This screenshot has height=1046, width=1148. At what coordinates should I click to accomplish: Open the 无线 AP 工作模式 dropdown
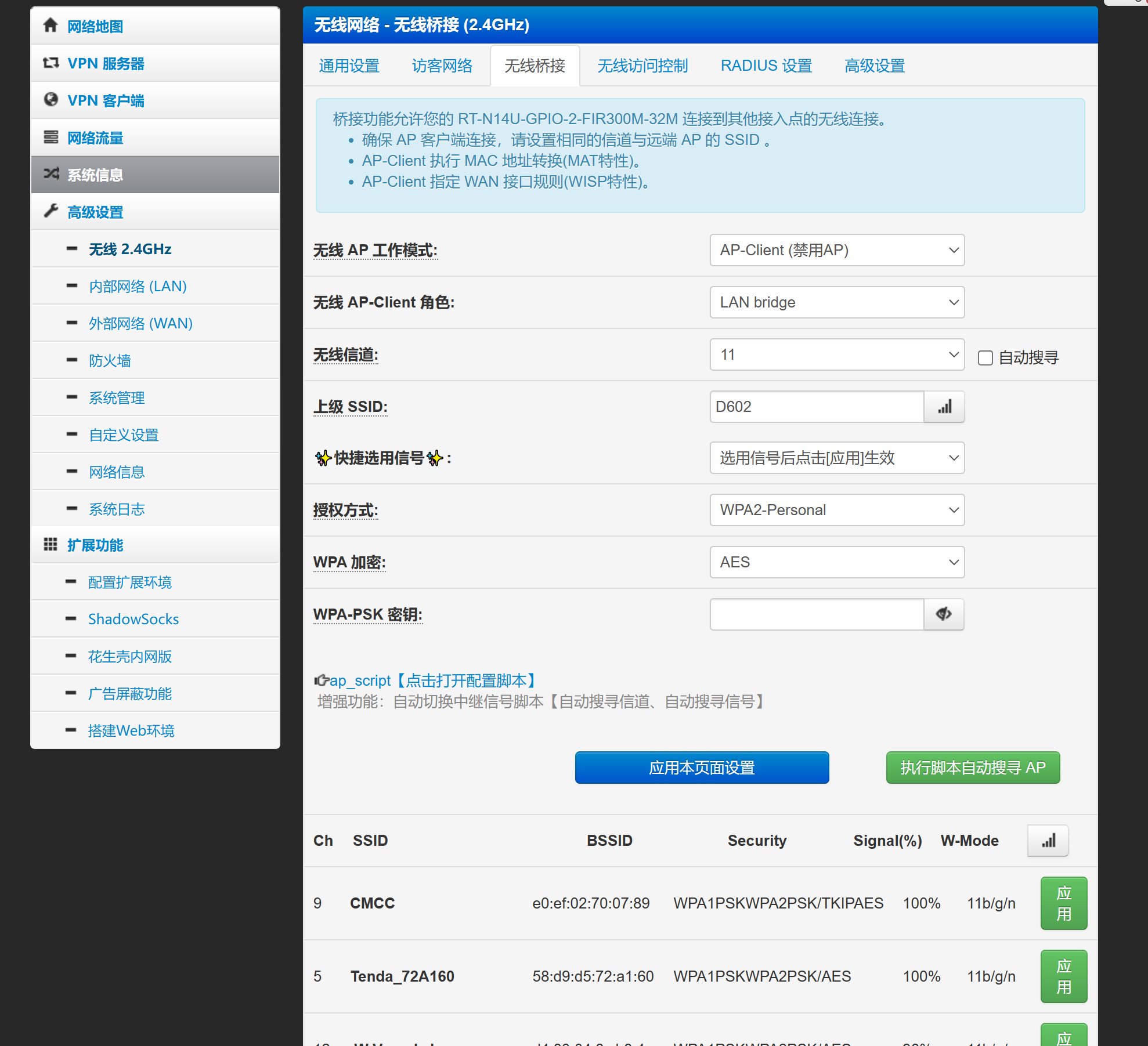point(836,250)
